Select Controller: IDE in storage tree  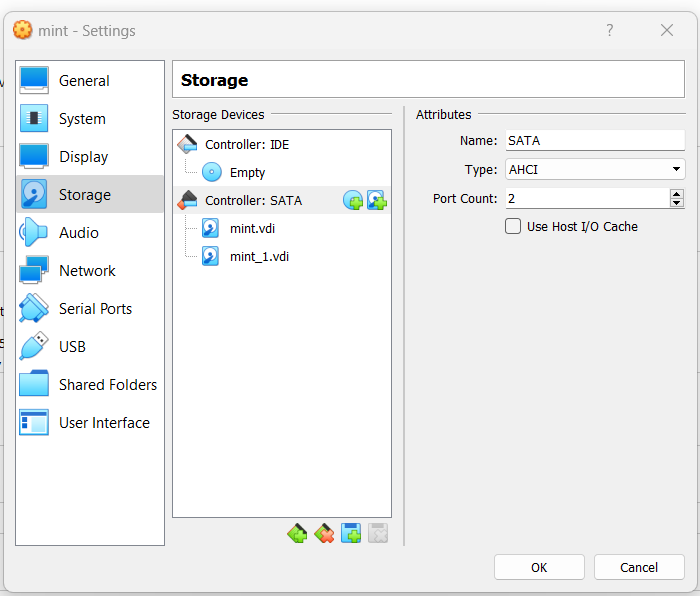pyautogui.click(x=282, y=145)
